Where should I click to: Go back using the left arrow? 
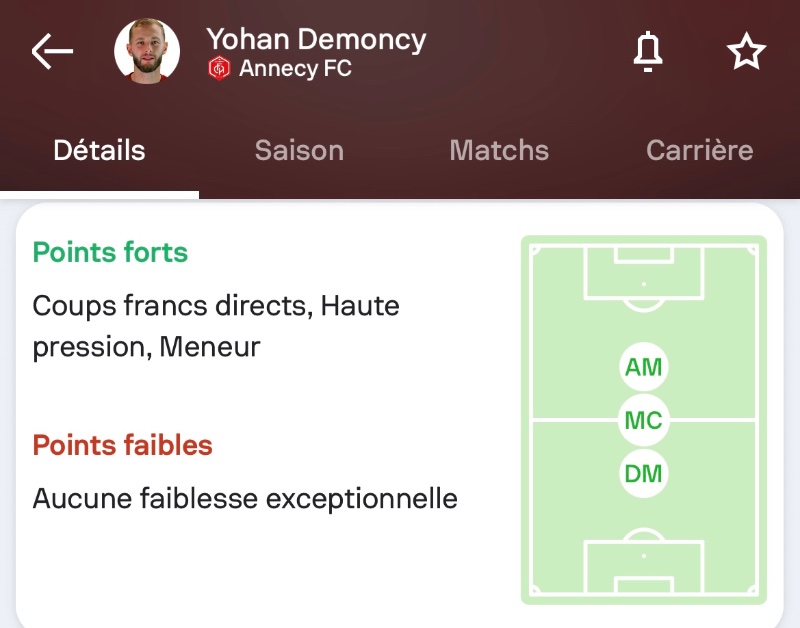[x=52, y=52]
